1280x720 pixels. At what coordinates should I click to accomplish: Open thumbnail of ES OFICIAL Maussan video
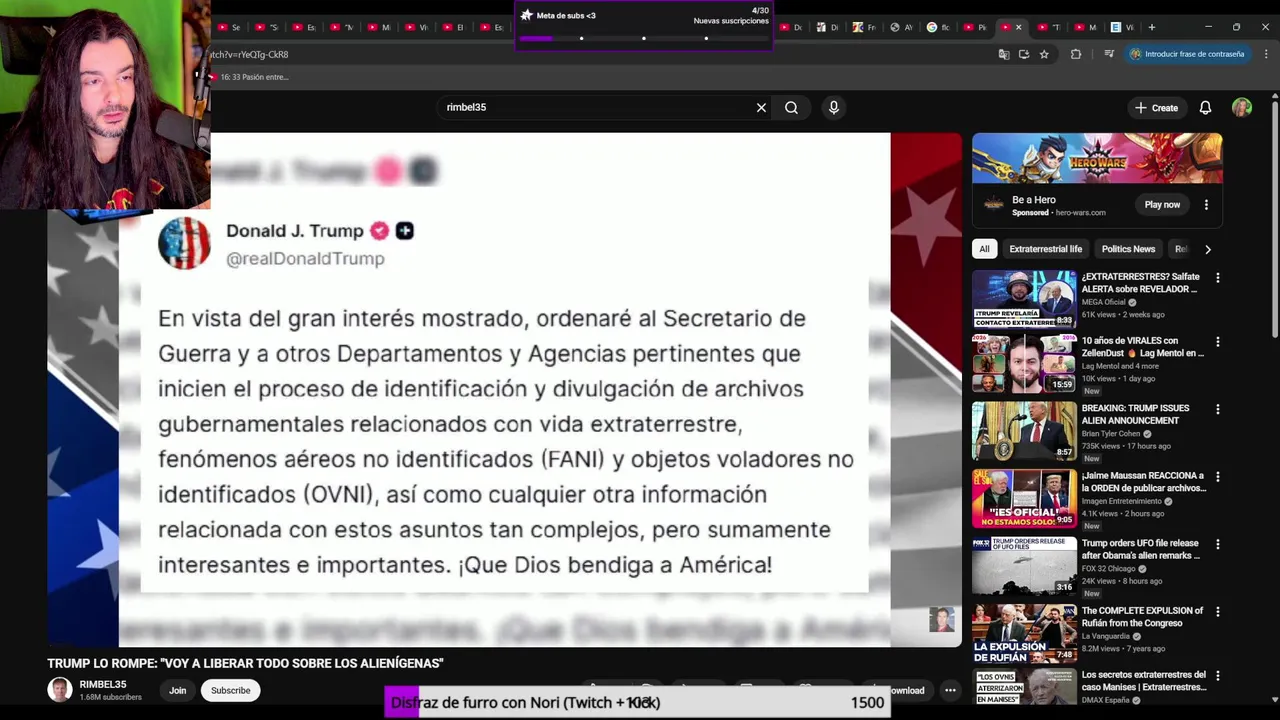pos(1024,498)
